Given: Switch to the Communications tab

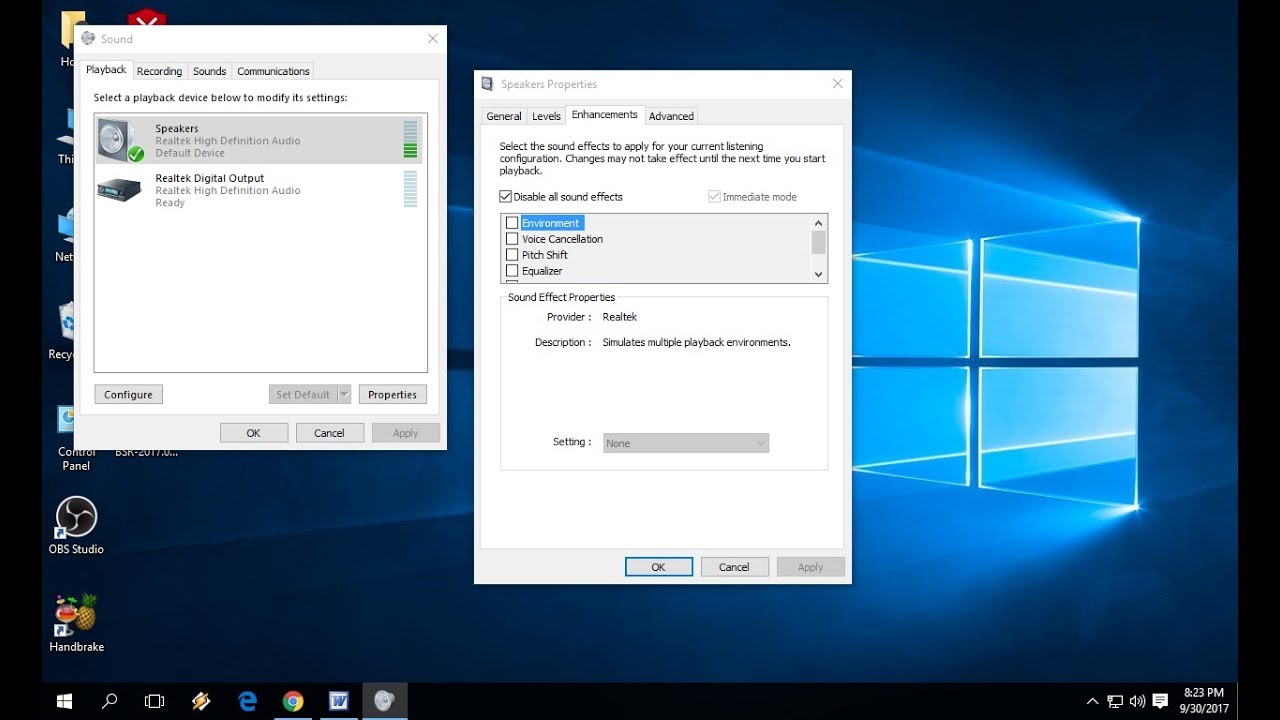Looking at the screenshot, I should click(273, 71).
